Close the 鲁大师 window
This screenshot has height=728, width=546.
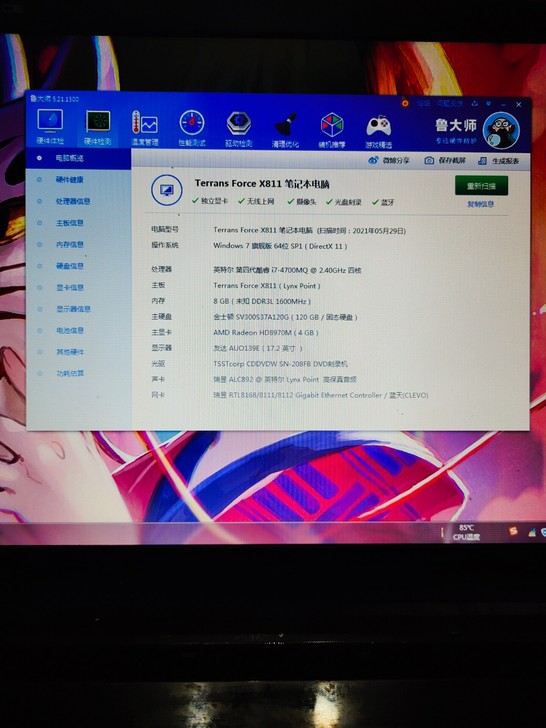(x=519, y=104)
